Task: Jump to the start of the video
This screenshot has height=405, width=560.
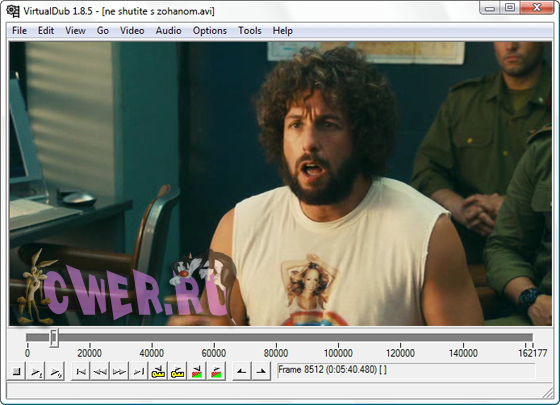Action: 81,372
